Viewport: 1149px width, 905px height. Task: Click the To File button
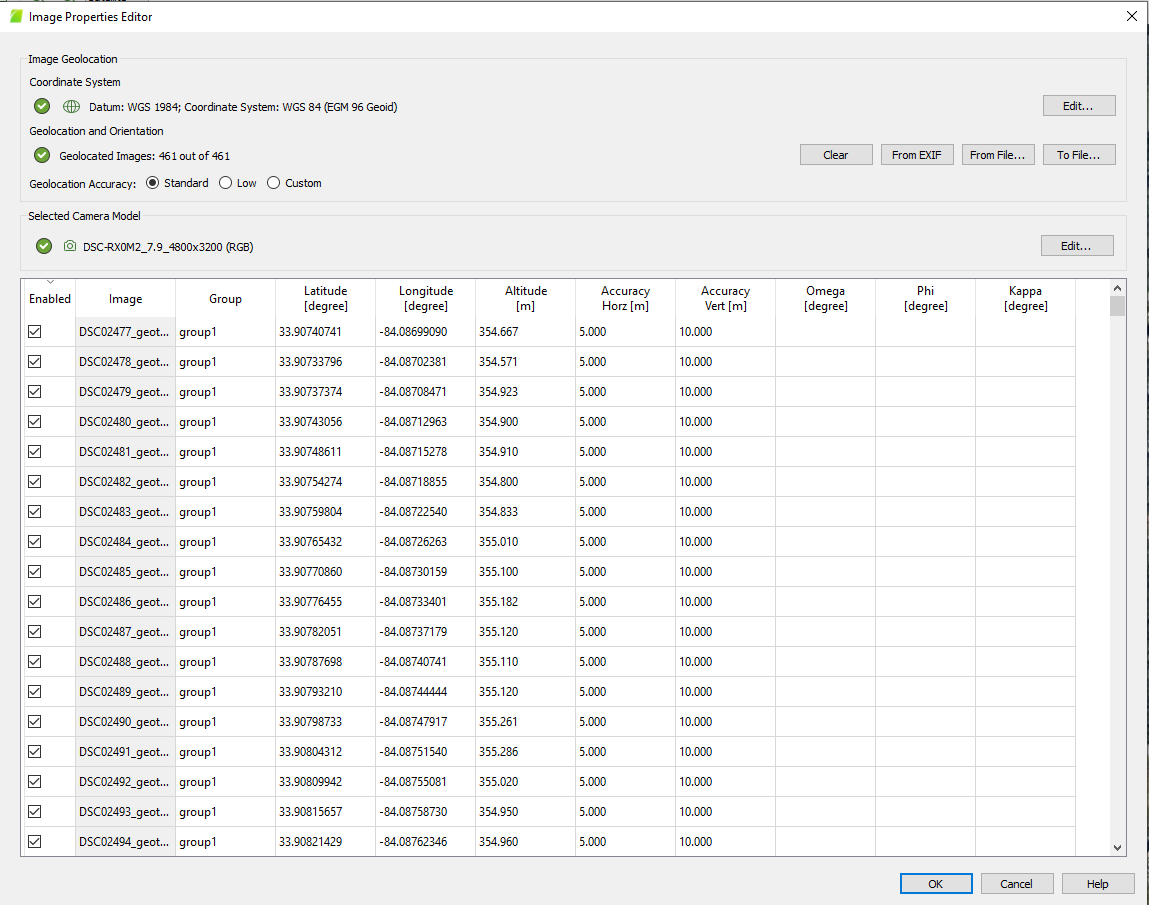[1079, 154]
